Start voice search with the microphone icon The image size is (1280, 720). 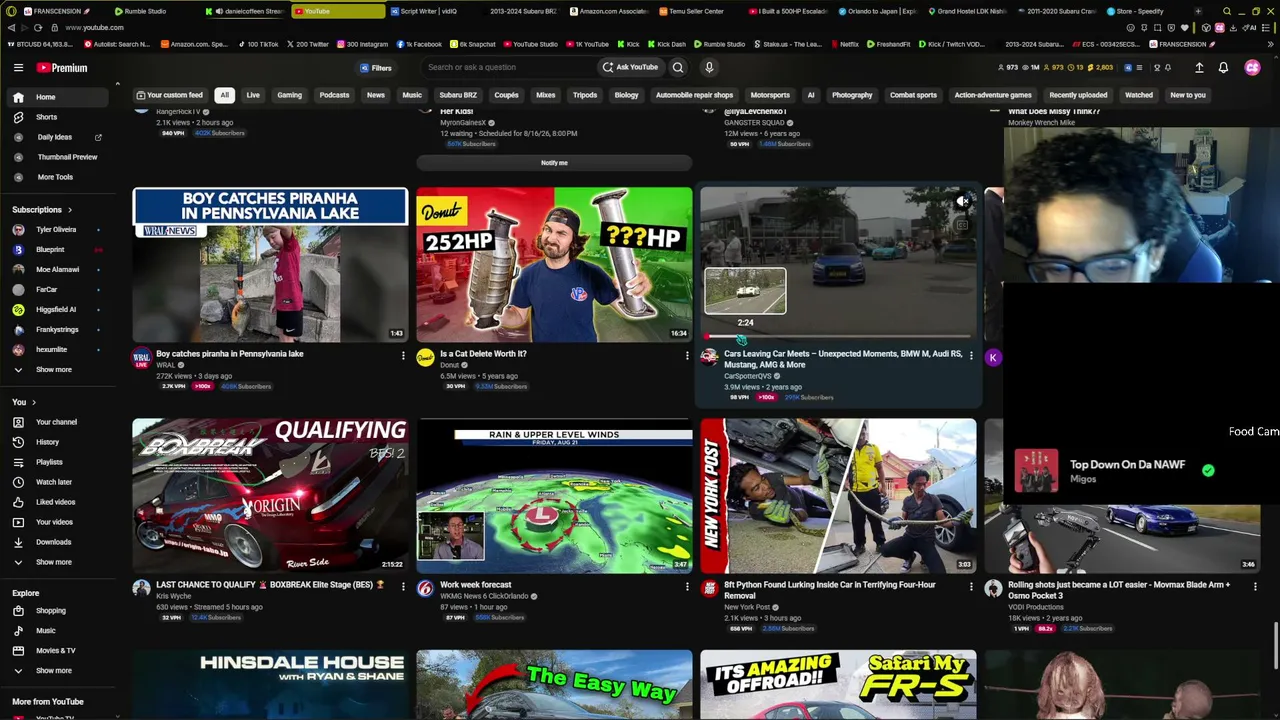pos(709,67)
